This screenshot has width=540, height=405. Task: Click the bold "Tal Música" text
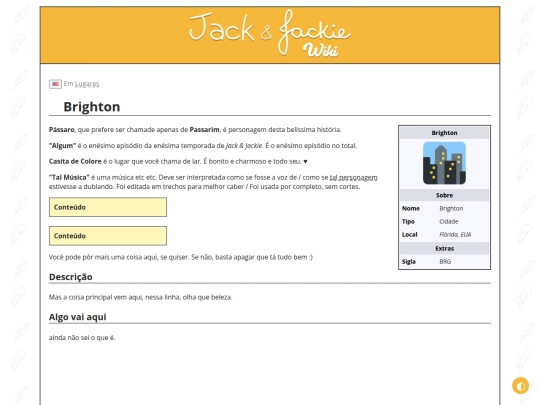(x=69, y=177)
